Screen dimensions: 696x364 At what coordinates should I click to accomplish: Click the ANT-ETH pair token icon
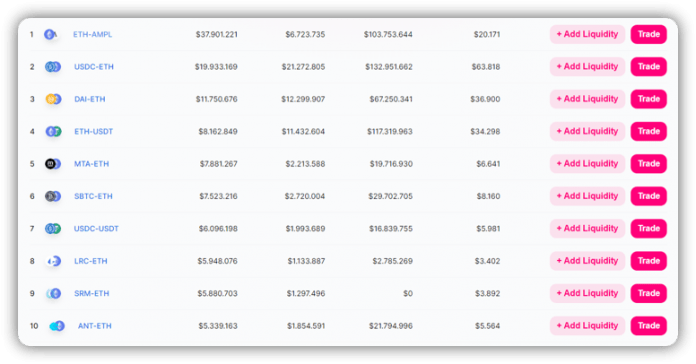tap(57, 326)
